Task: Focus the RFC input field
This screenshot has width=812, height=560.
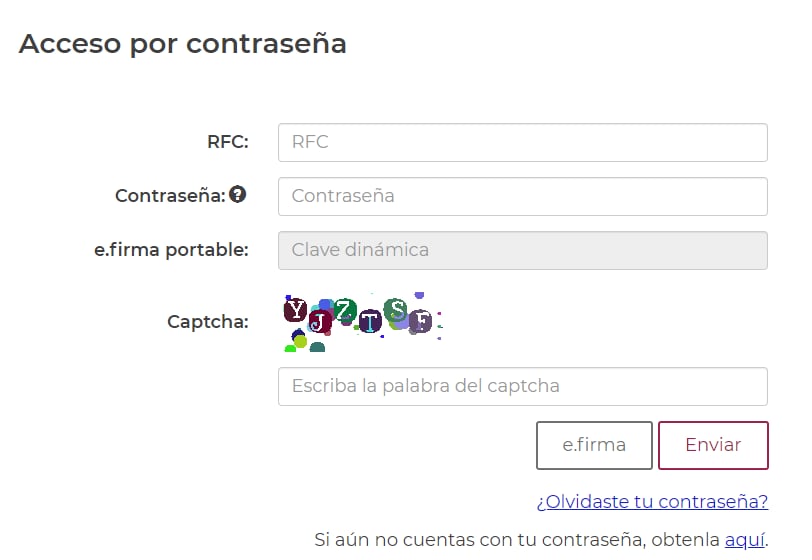Action: 522,142
